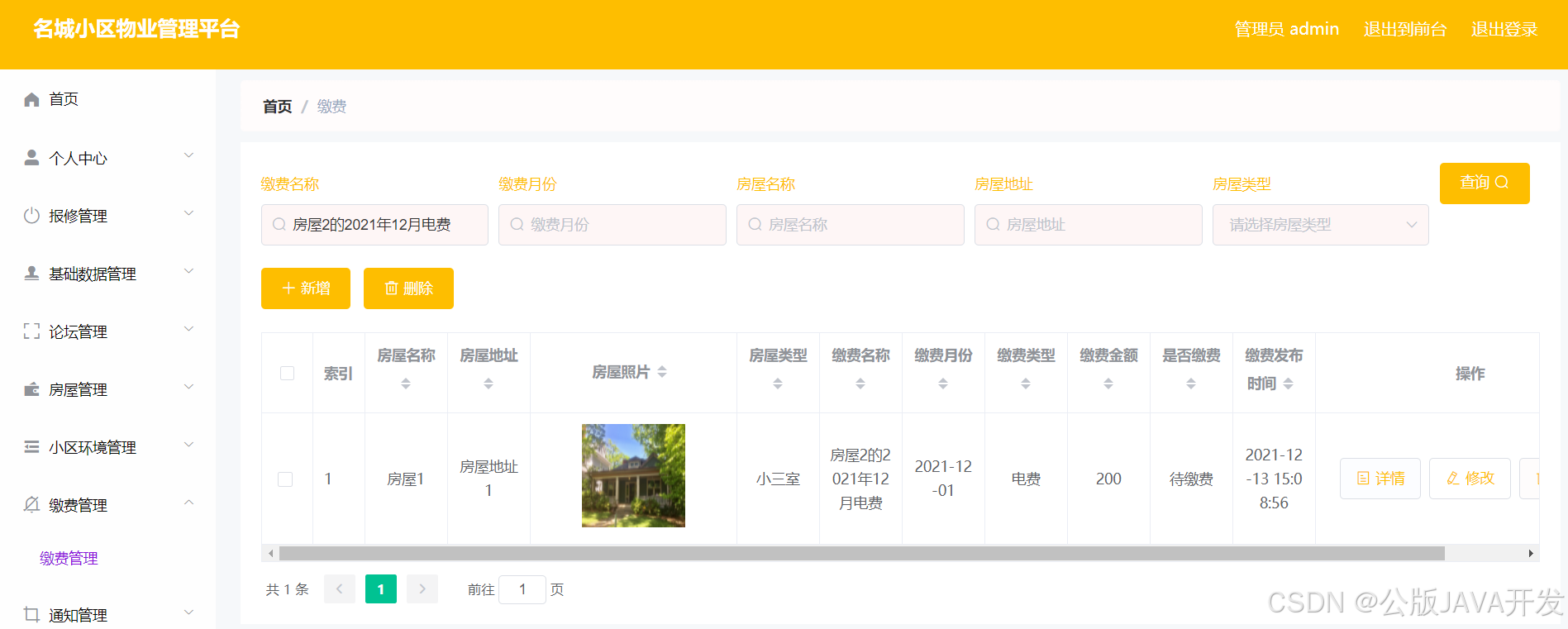Viewport: 1568px width, 629px height.
Task: Click the power icon beside 报修管理
Action: tap(31, 216)
